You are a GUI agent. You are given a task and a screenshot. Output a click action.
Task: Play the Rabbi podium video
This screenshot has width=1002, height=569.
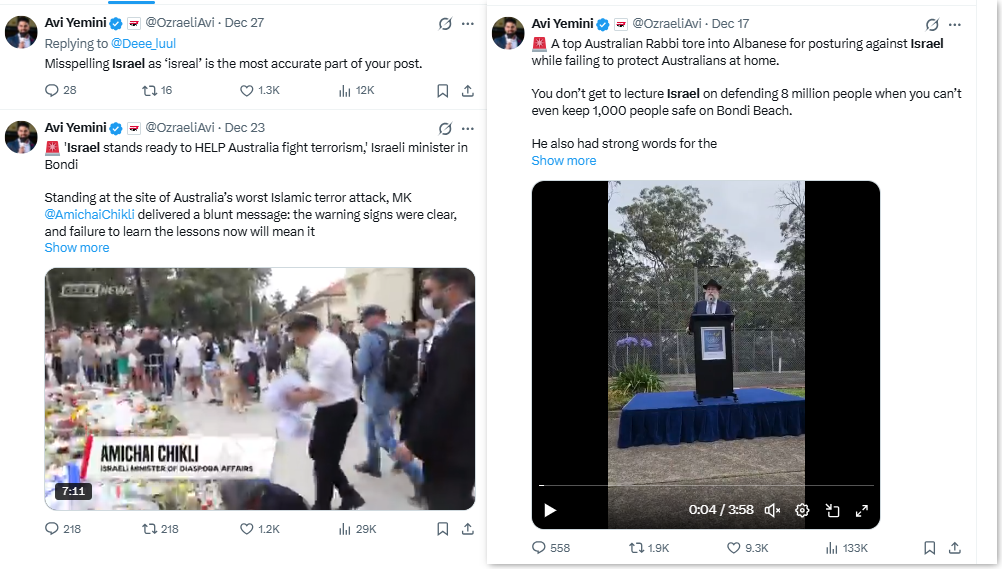549,510
